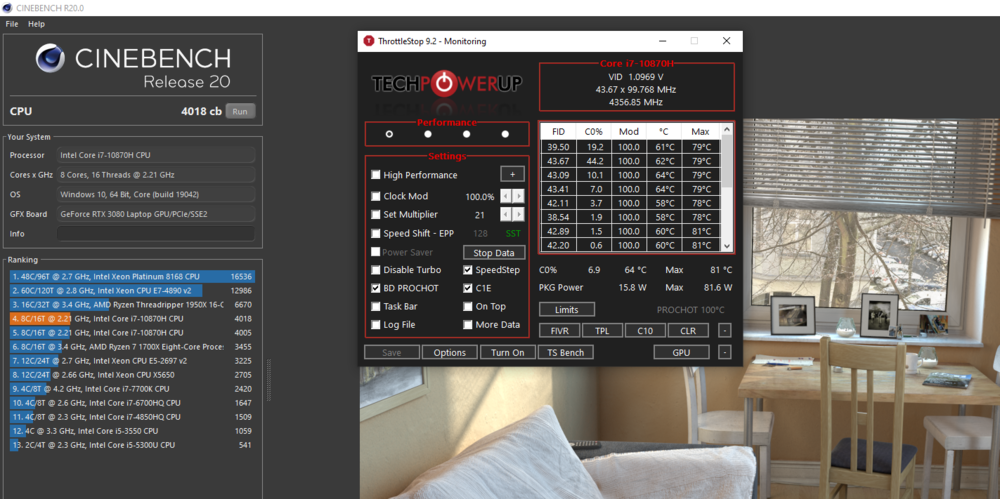This screenshot has width=1000, height=499.
Task: Uncheck the BD PROCHOT checkbox
Action: pyautogui.click(x=376, y=288)
